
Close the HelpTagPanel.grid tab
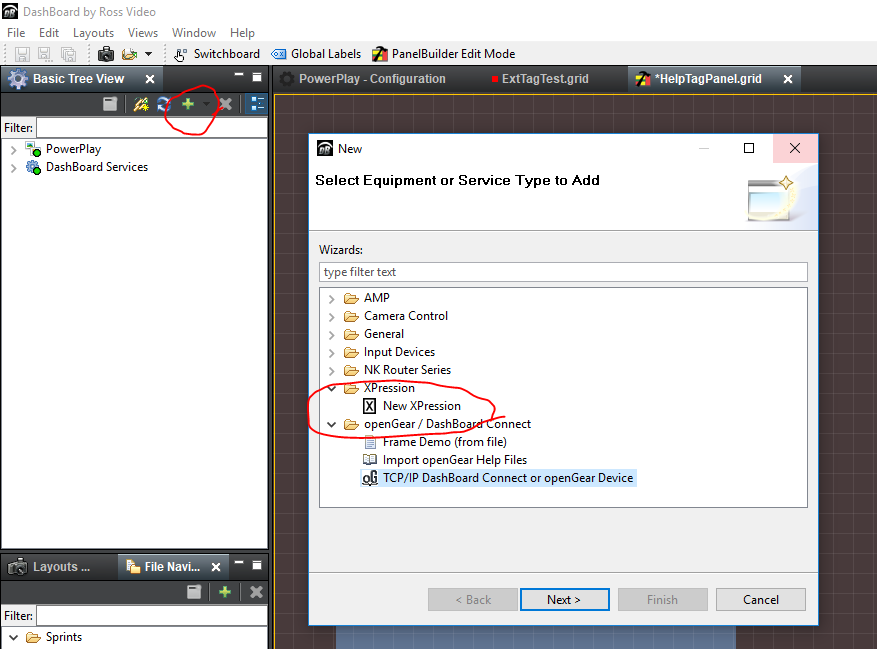tap(788, 79)
